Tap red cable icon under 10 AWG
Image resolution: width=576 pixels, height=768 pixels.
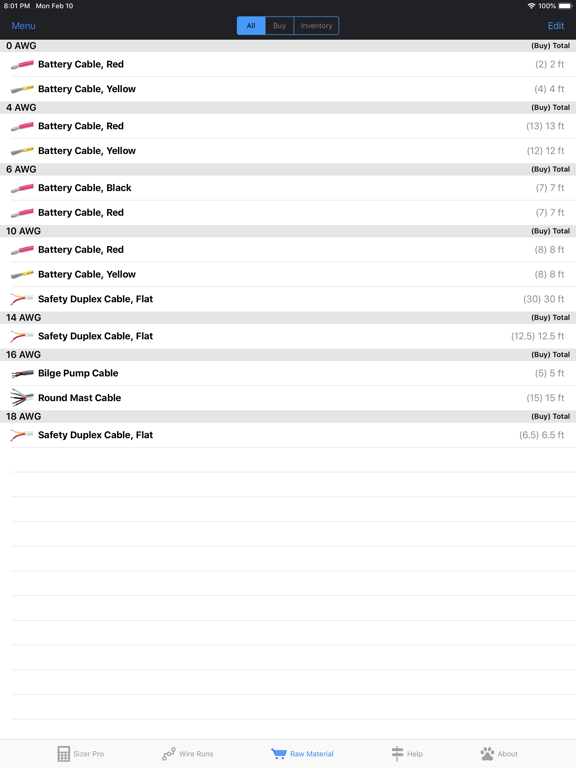coord(22,250)
